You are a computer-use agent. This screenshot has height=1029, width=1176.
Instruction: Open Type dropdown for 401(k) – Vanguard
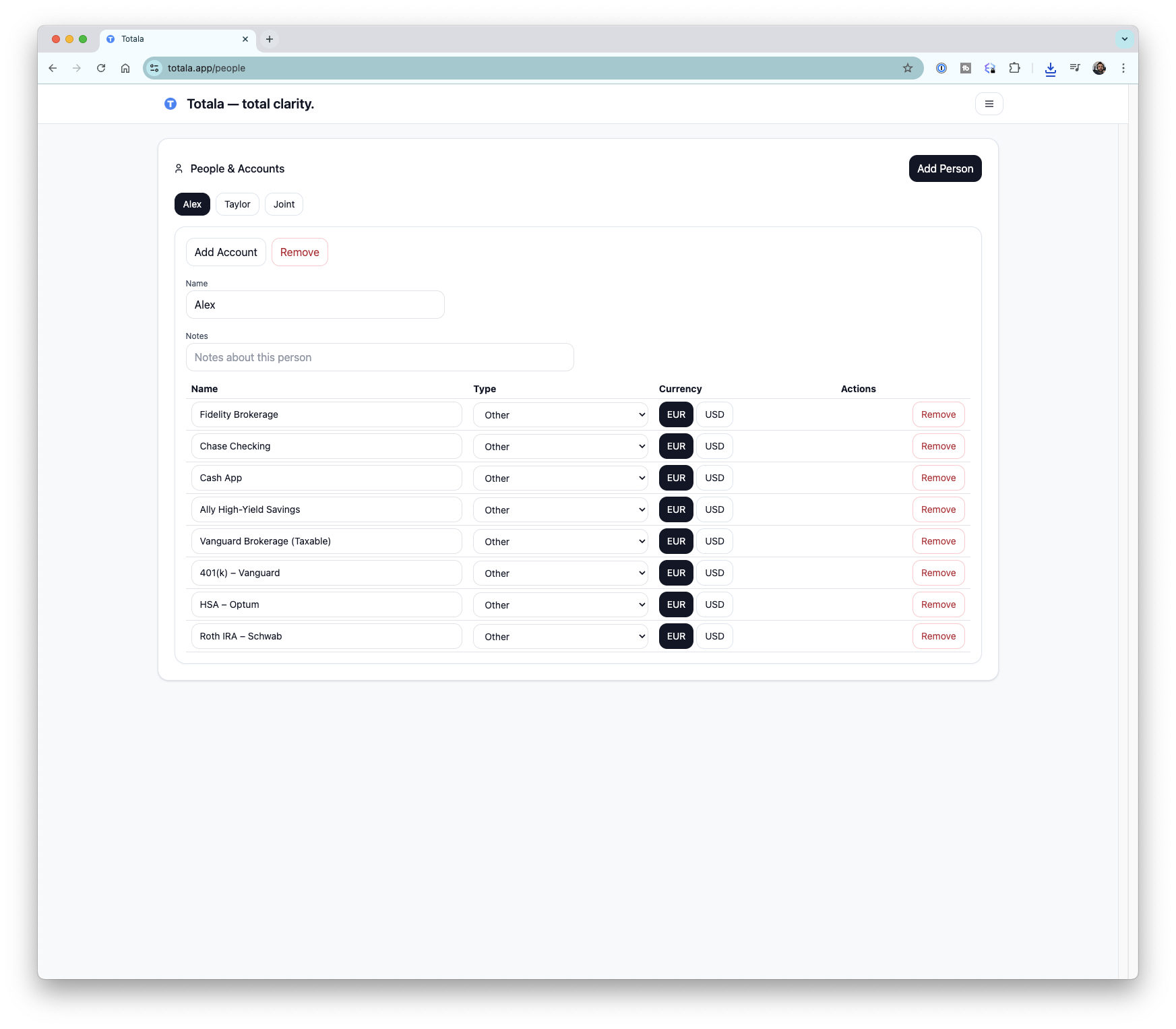pos(561,573)
